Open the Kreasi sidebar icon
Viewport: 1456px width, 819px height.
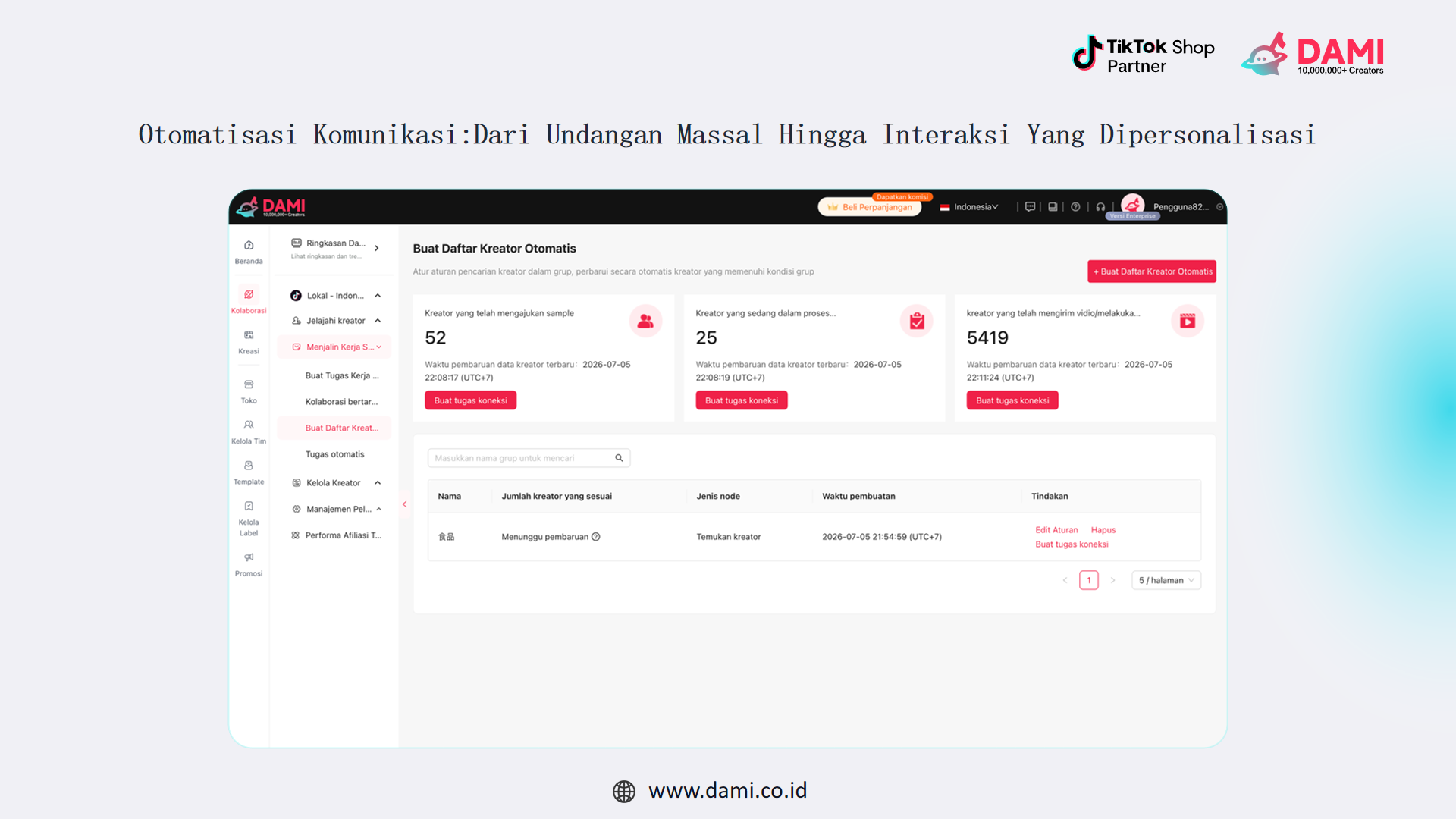[249, 335]
